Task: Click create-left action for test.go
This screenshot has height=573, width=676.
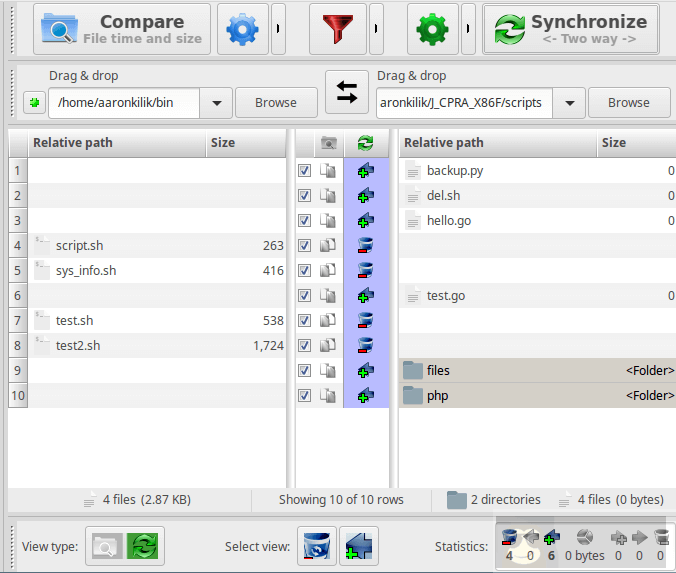Action: click(366, 296)
